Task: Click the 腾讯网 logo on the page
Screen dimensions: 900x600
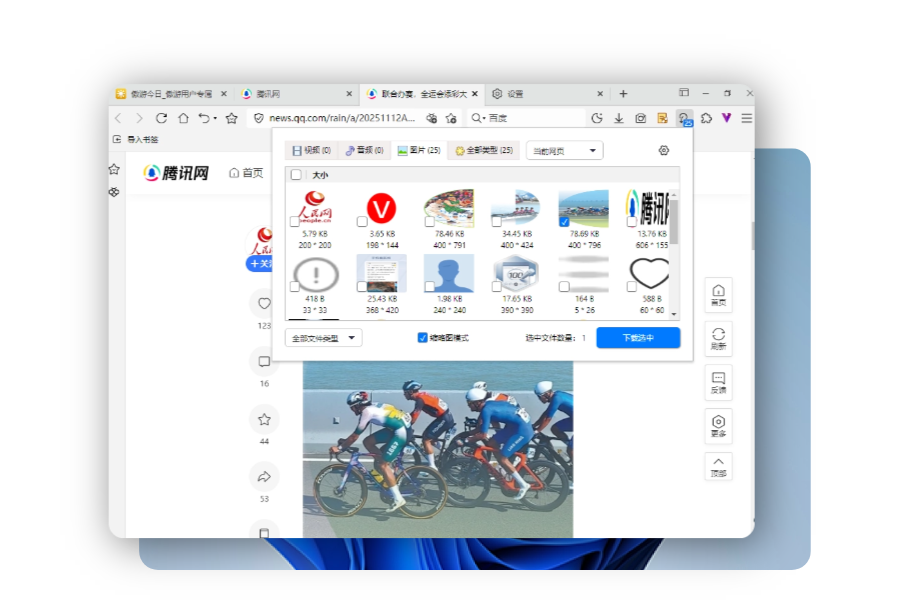Action: click(x=176, y=173)
